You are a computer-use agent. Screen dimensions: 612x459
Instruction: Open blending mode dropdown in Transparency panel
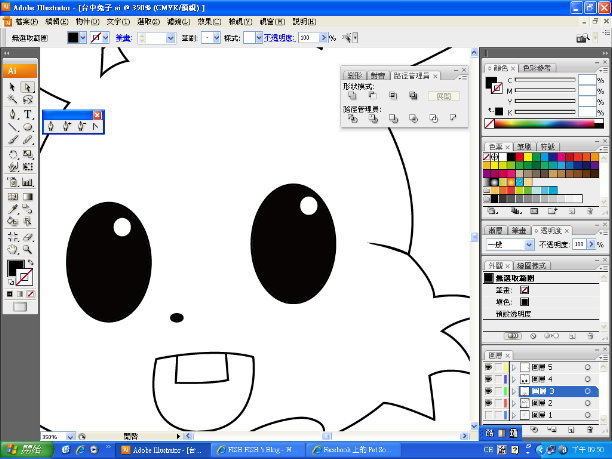coord(529,245)
